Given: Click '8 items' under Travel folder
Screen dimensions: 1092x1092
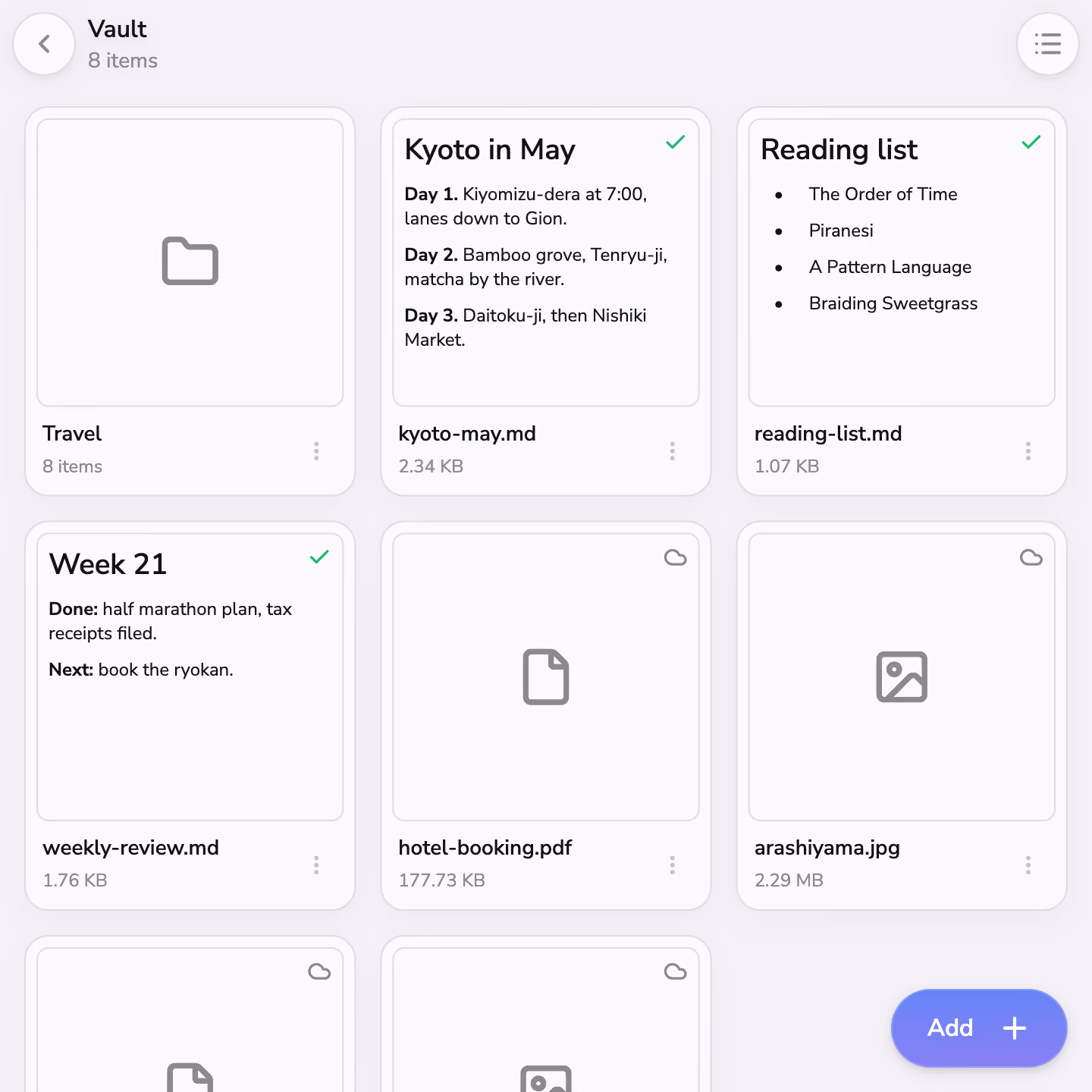Looking at the screenshot, I should tap(72, 466).
